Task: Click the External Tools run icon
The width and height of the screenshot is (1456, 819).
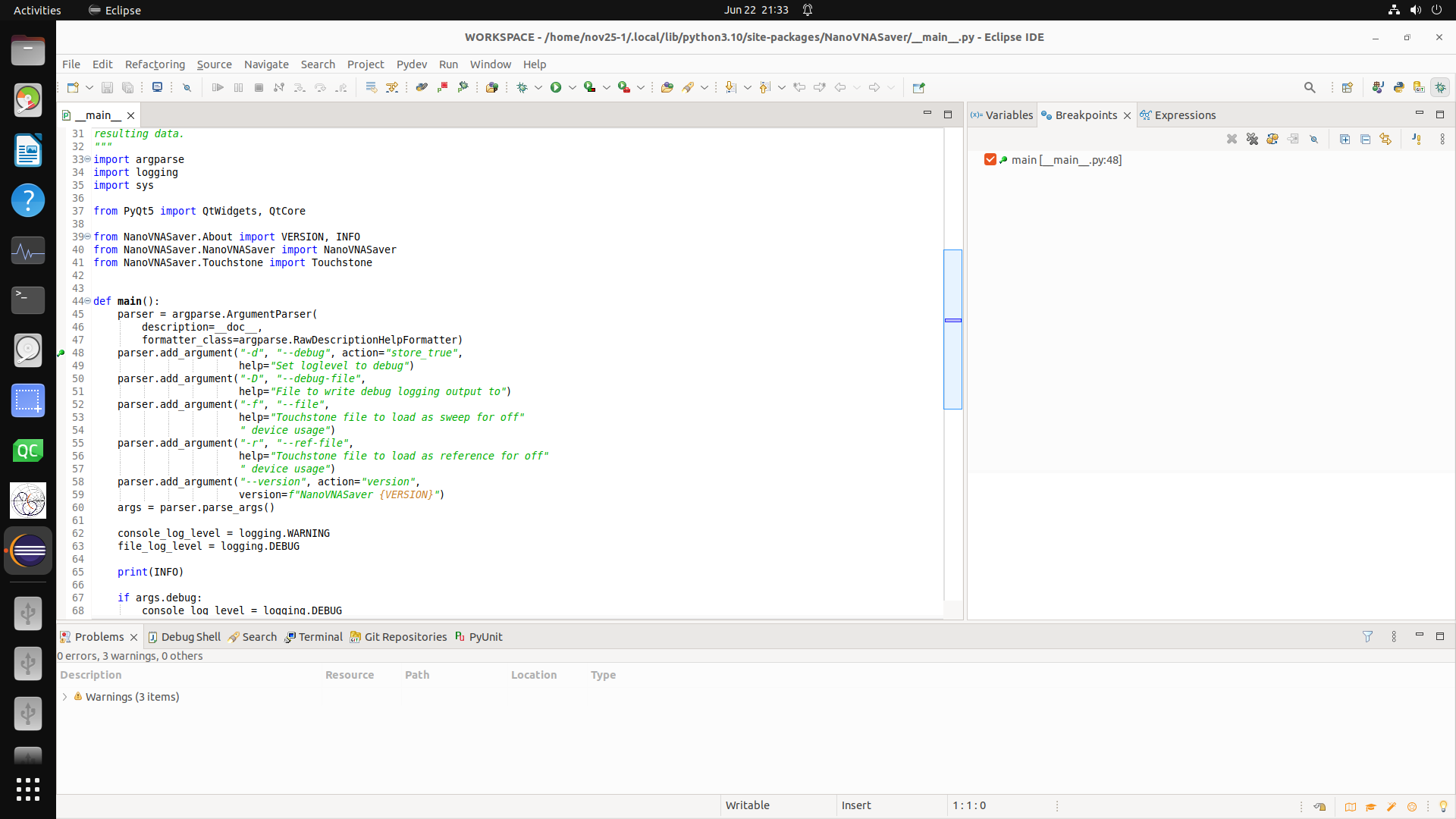Action: [x=624, y=88]
